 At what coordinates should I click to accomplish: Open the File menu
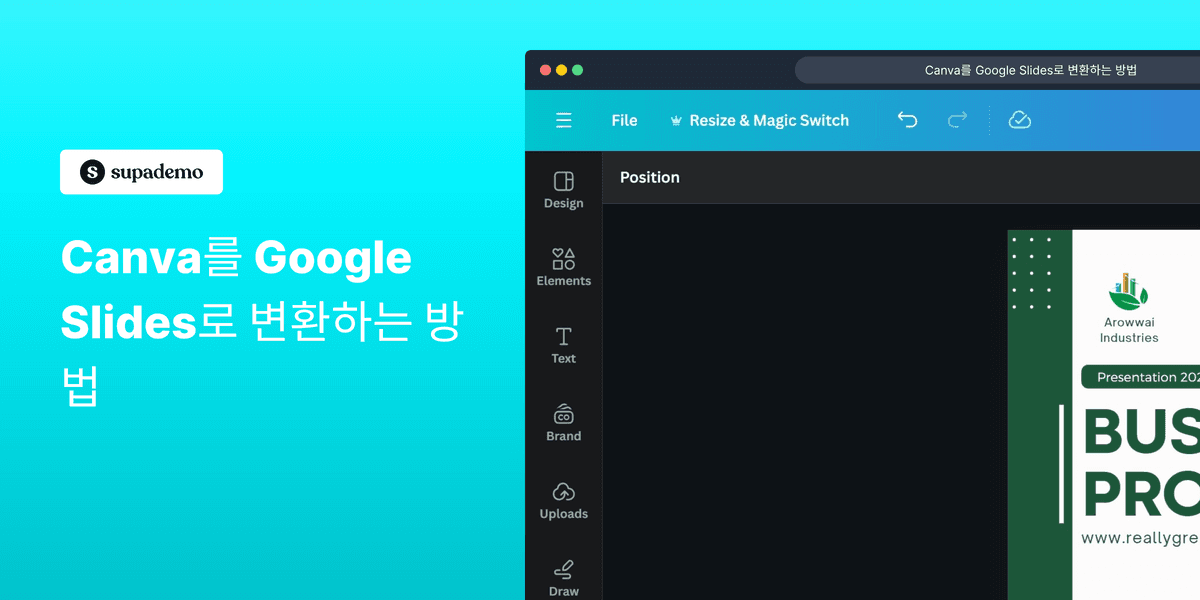[624, 120]
